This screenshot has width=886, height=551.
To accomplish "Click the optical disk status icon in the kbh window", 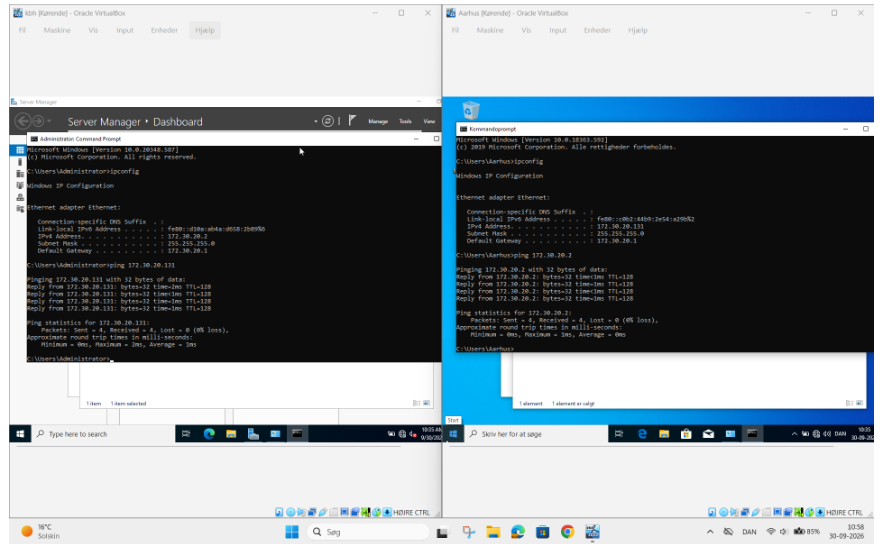I will 290,512.
